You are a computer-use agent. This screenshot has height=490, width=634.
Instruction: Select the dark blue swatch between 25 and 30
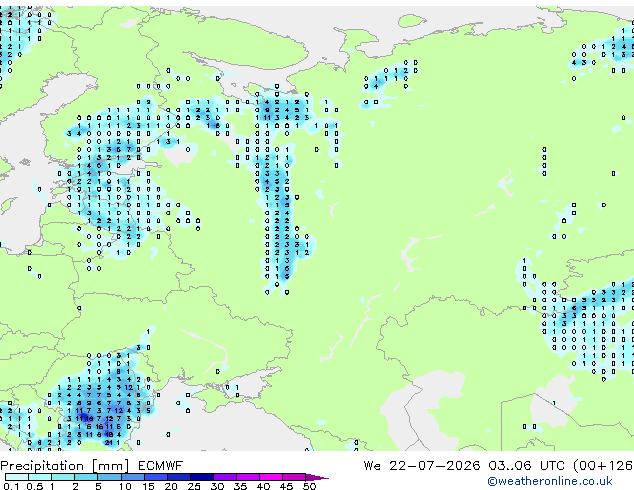202,477
